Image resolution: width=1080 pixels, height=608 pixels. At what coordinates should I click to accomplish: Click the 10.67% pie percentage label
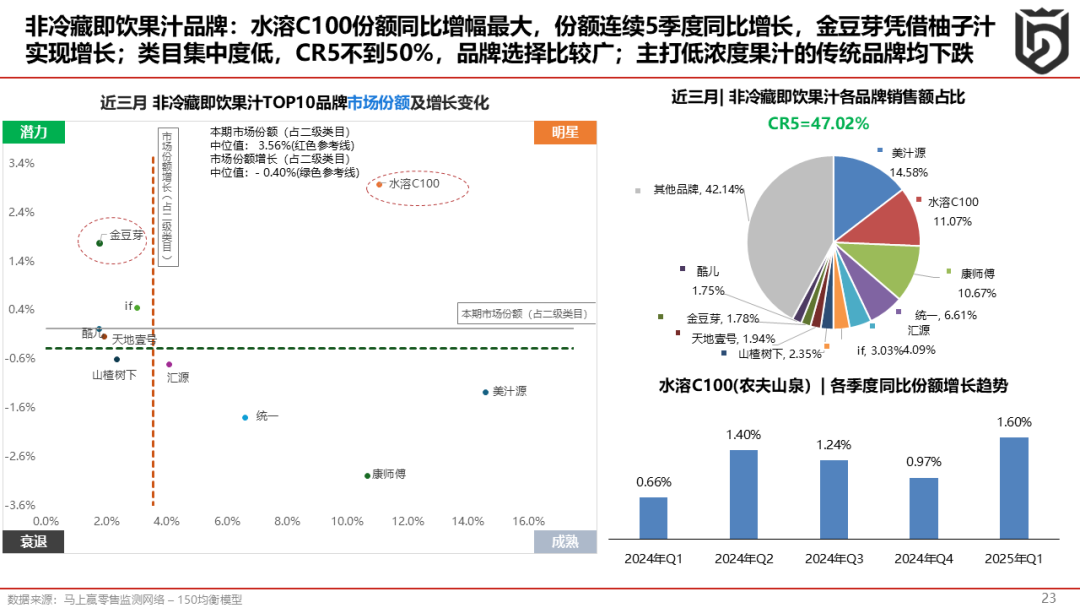pos(977,293)
